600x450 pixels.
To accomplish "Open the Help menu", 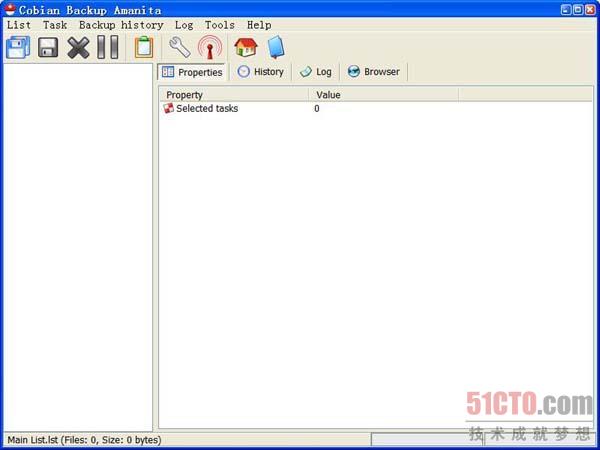I will point(259,25).
